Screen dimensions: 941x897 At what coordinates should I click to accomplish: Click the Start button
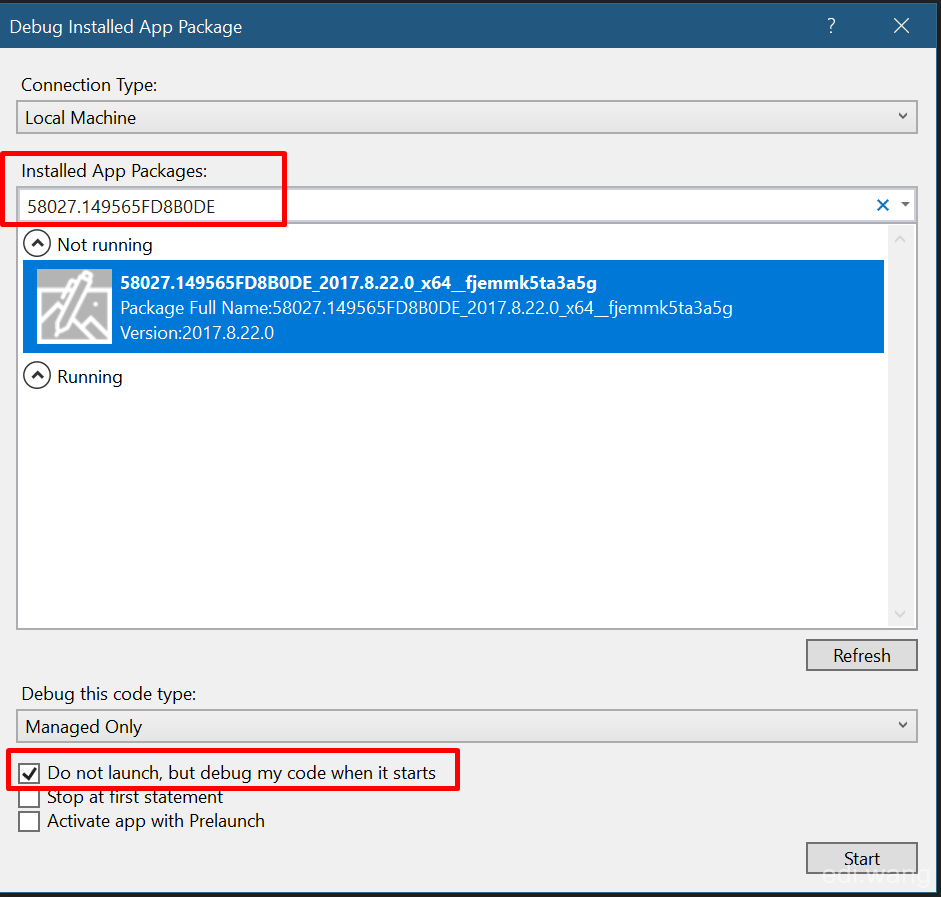862,859
